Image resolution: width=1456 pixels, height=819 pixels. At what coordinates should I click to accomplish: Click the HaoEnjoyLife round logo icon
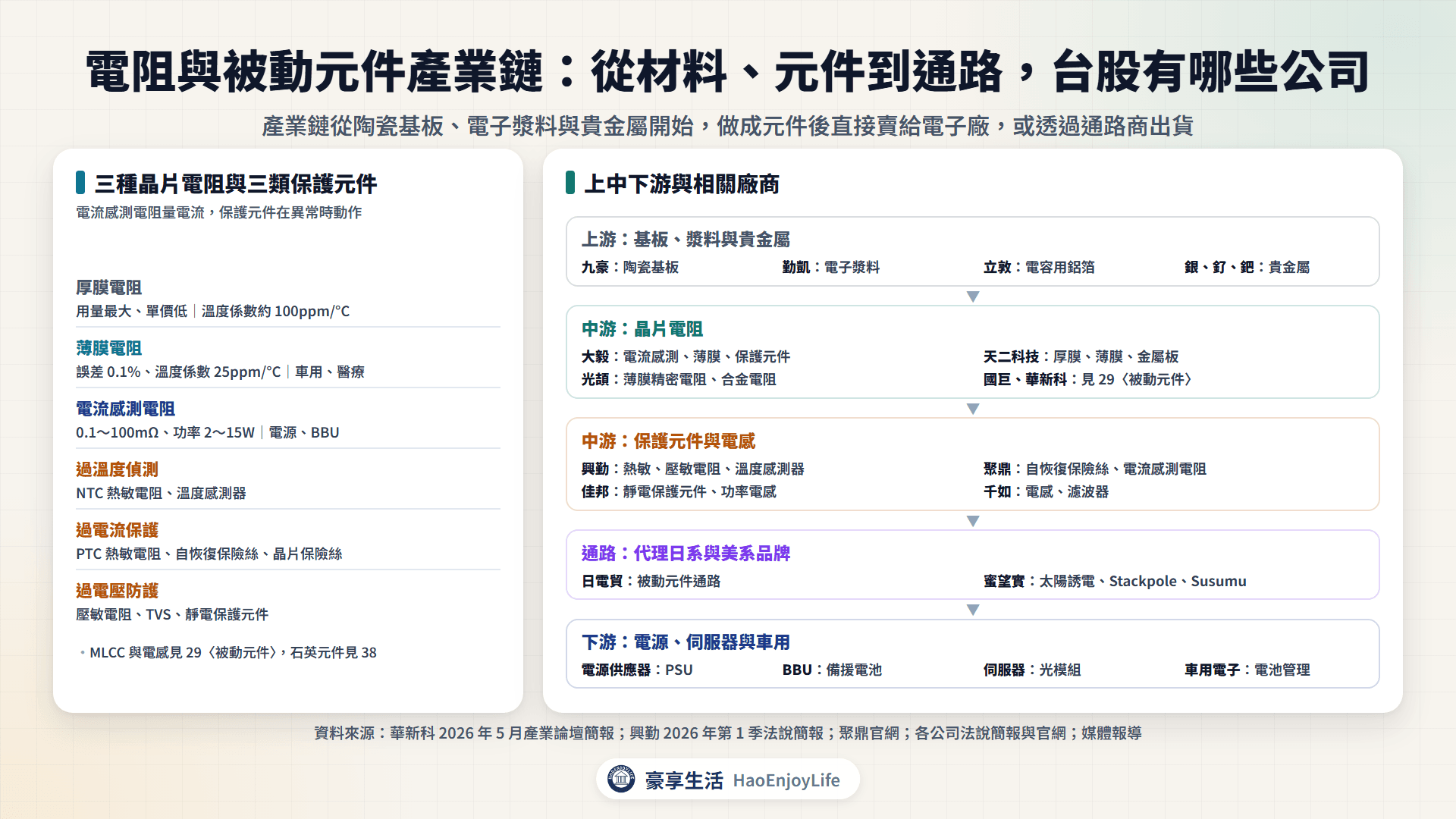point(621,779)
